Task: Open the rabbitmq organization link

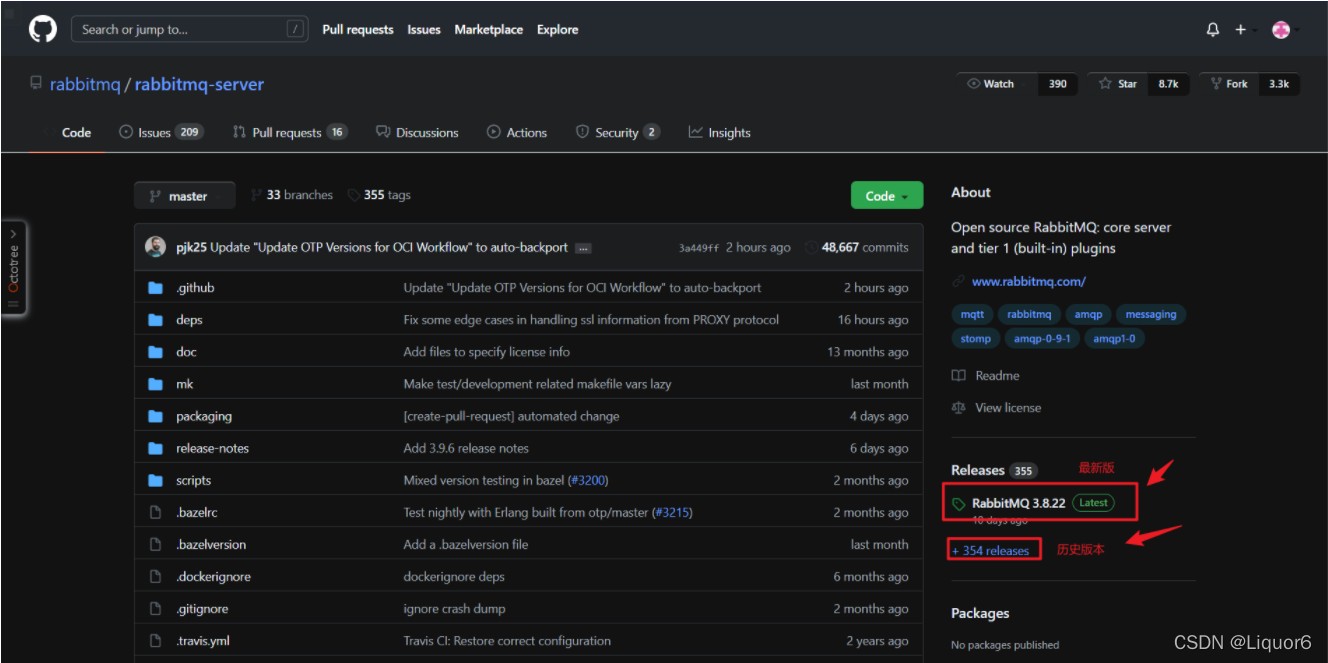Action: pos(85,84)
